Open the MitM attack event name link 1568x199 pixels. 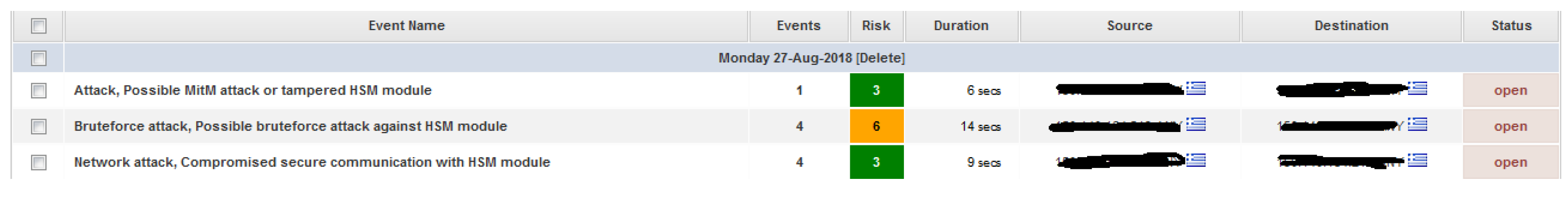coord(253,90)
